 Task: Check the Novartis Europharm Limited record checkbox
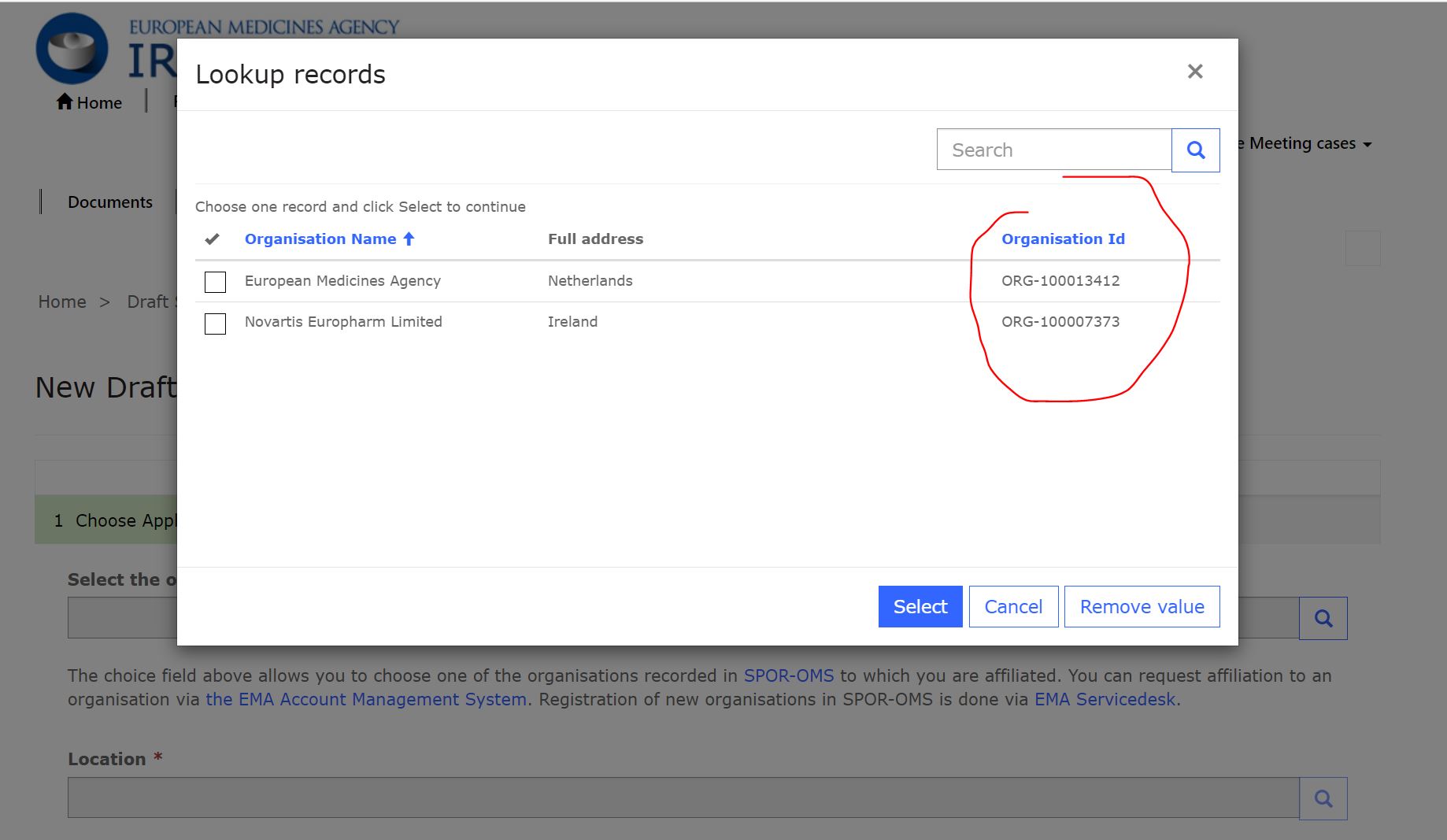click(x=215, y=323)
